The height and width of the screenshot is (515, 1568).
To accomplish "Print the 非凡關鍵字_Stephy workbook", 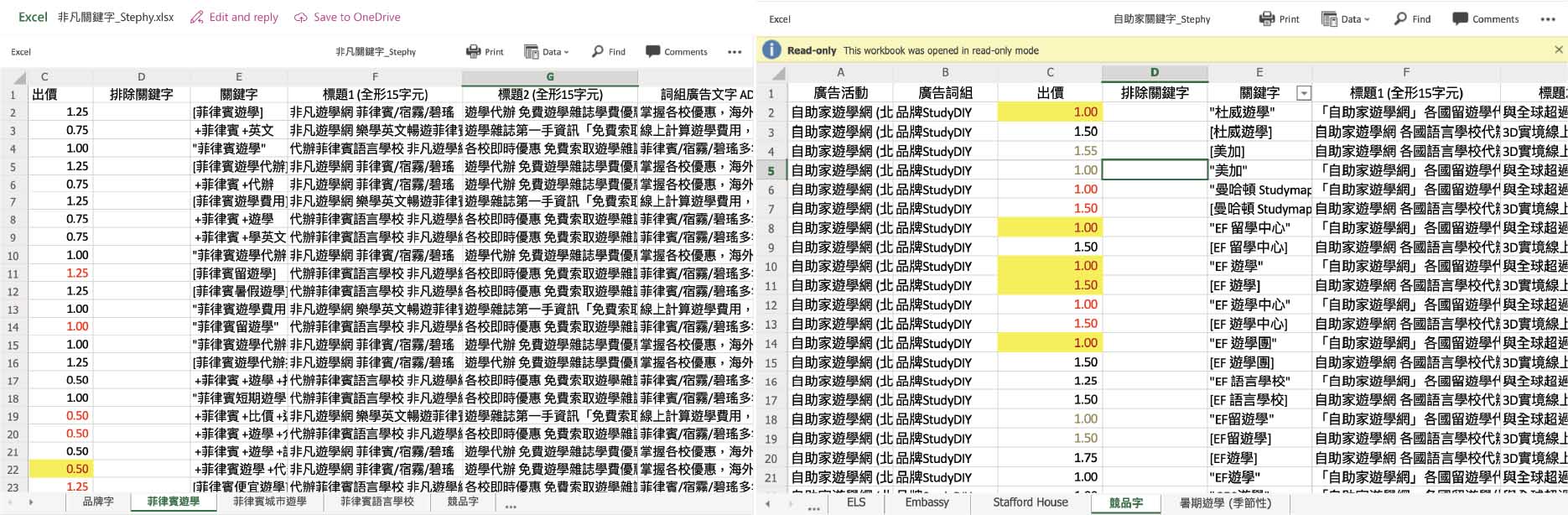I will [x=485, y=52].
